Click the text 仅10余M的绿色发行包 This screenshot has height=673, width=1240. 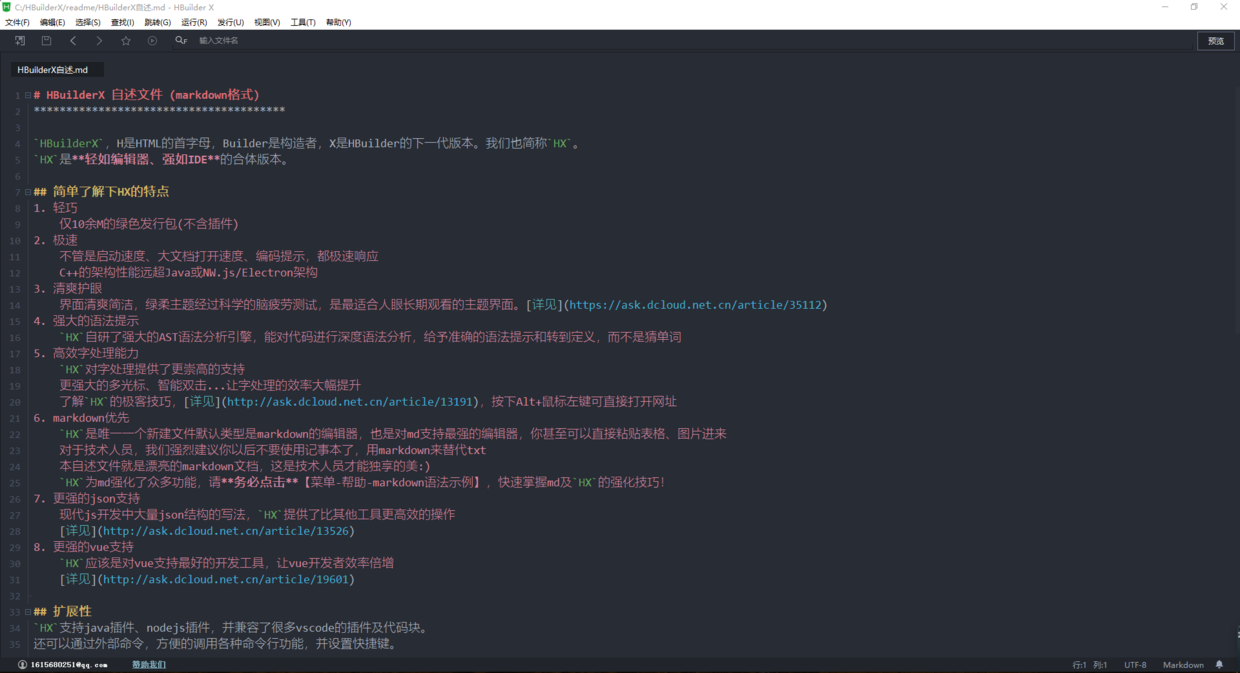click(118, 224)
